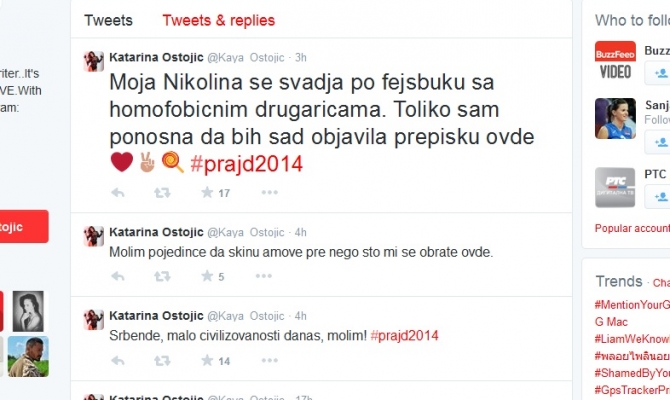Favorite the tweet with 17 stars
This screenshot has height=400, width=670.
point(207,192)
